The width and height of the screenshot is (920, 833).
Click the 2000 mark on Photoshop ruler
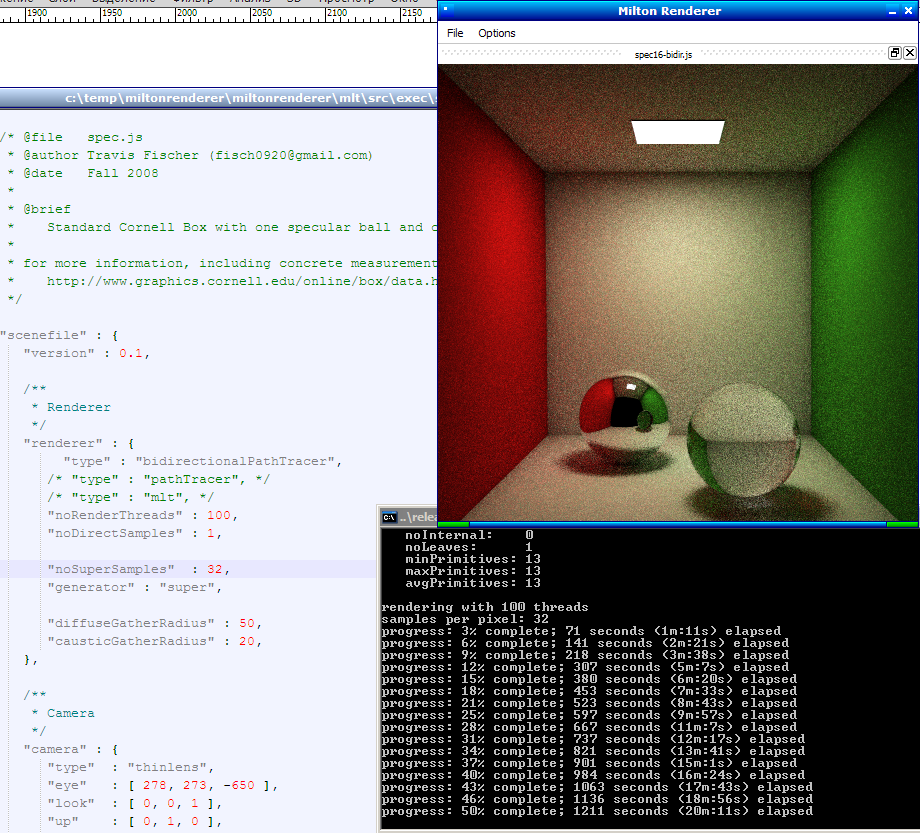coord(185,13)
